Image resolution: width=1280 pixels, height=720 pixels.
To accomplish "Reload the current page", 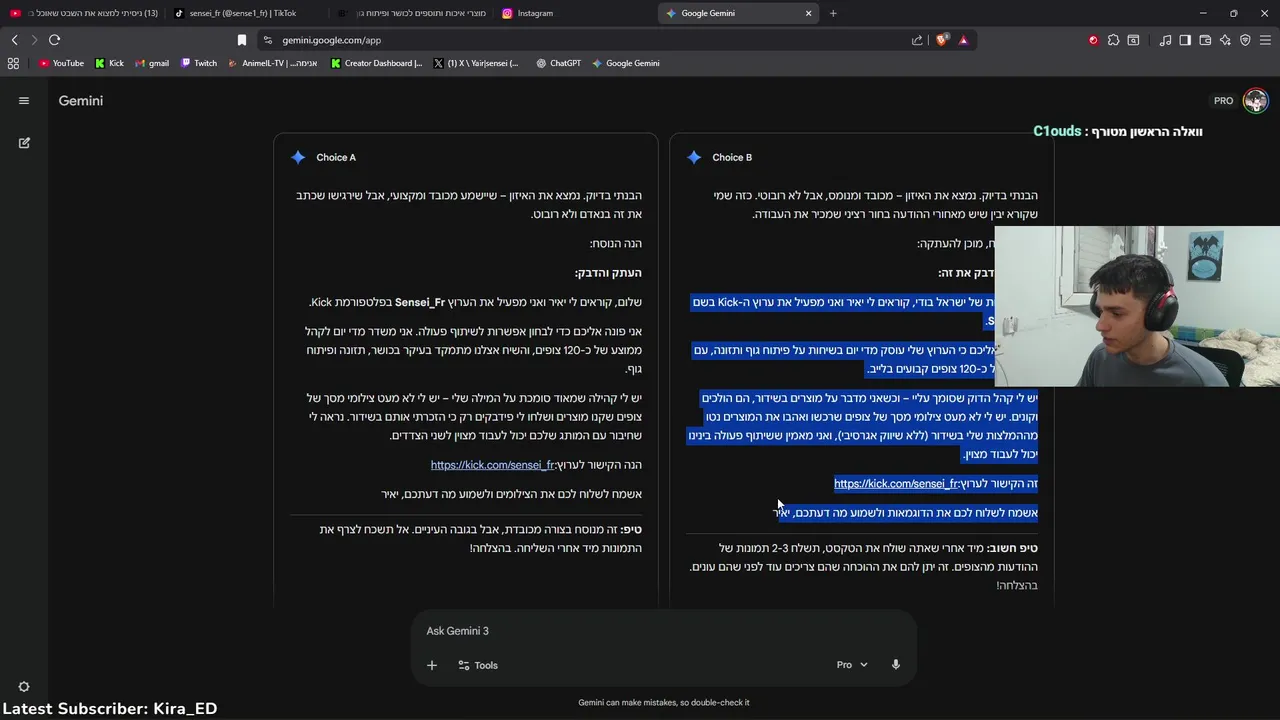I will [54, 40].
